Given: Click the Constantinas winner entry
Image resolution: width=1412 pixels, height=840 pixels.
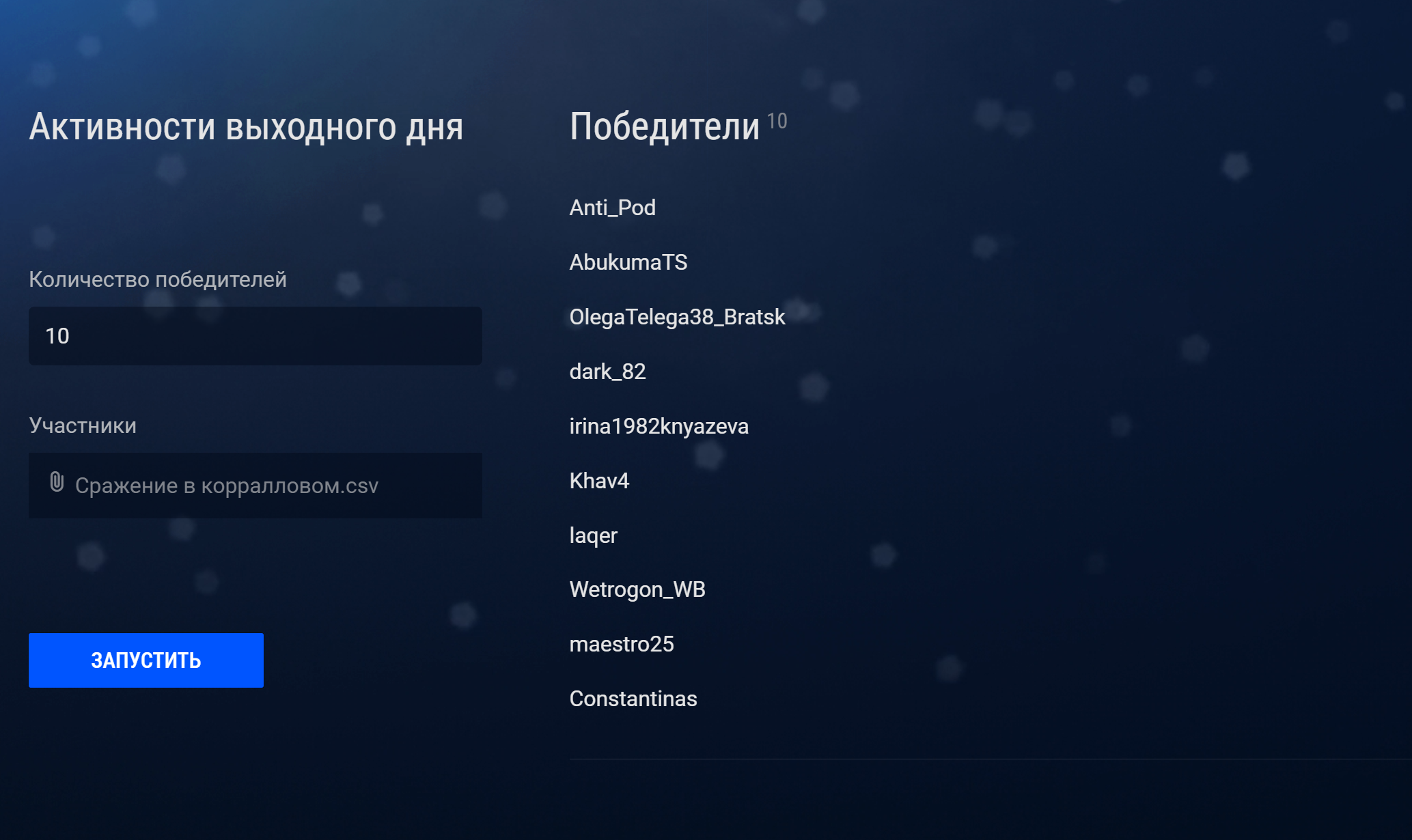Looking at the screenshot, I should (x=633, y=699).
